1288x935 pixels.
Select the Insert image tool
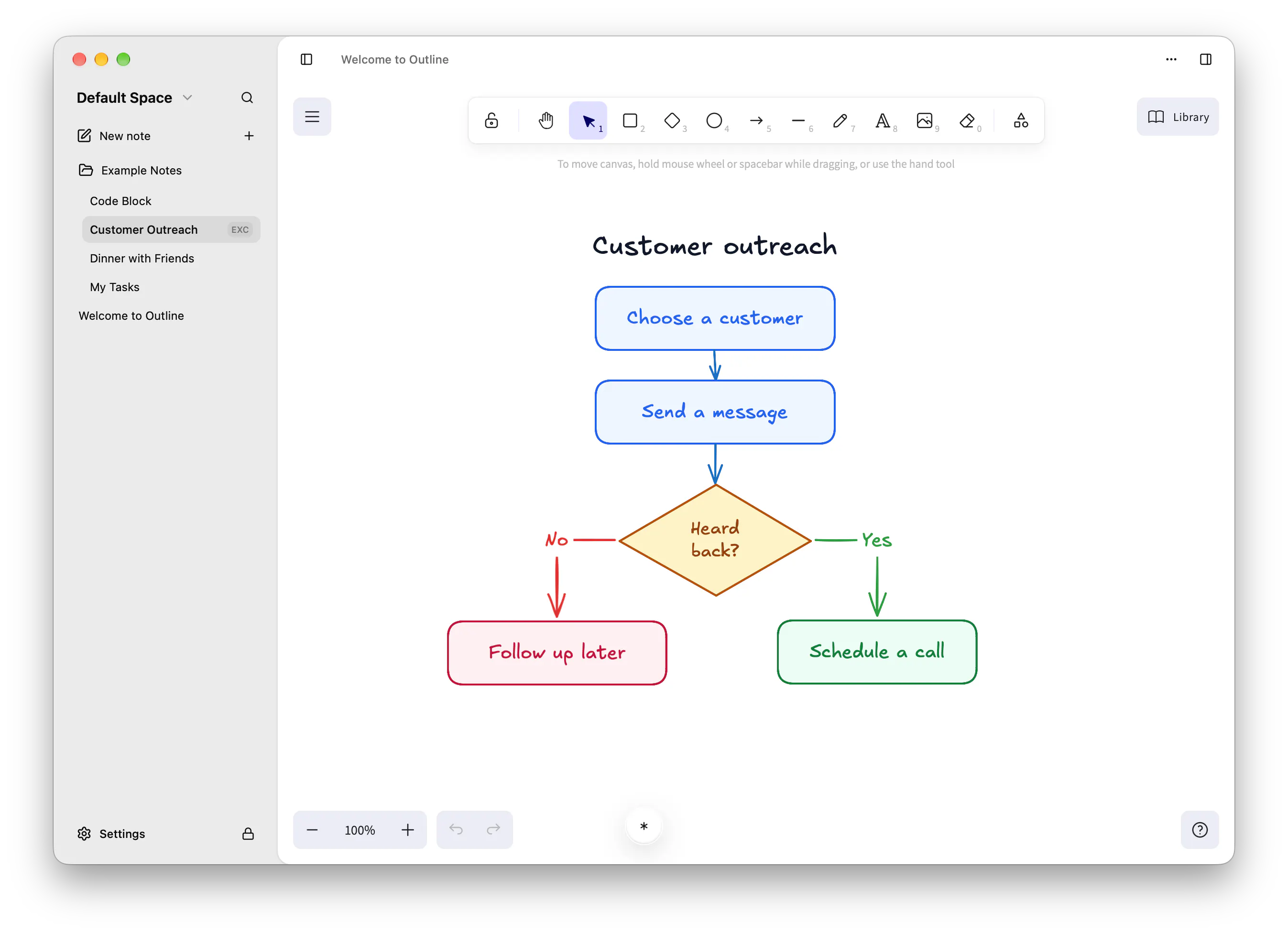pos(924,120)
